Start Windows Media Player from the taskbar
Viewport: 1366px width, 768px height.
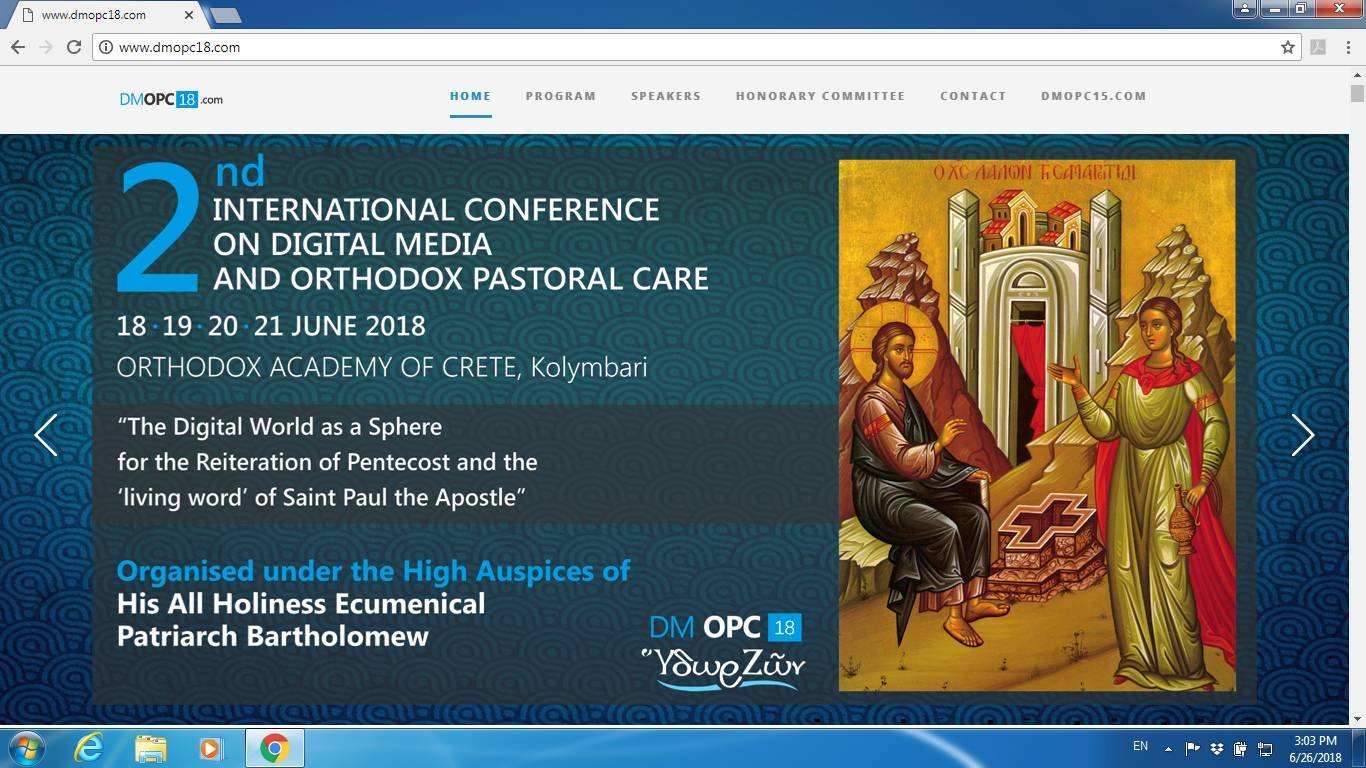point(211,747)
